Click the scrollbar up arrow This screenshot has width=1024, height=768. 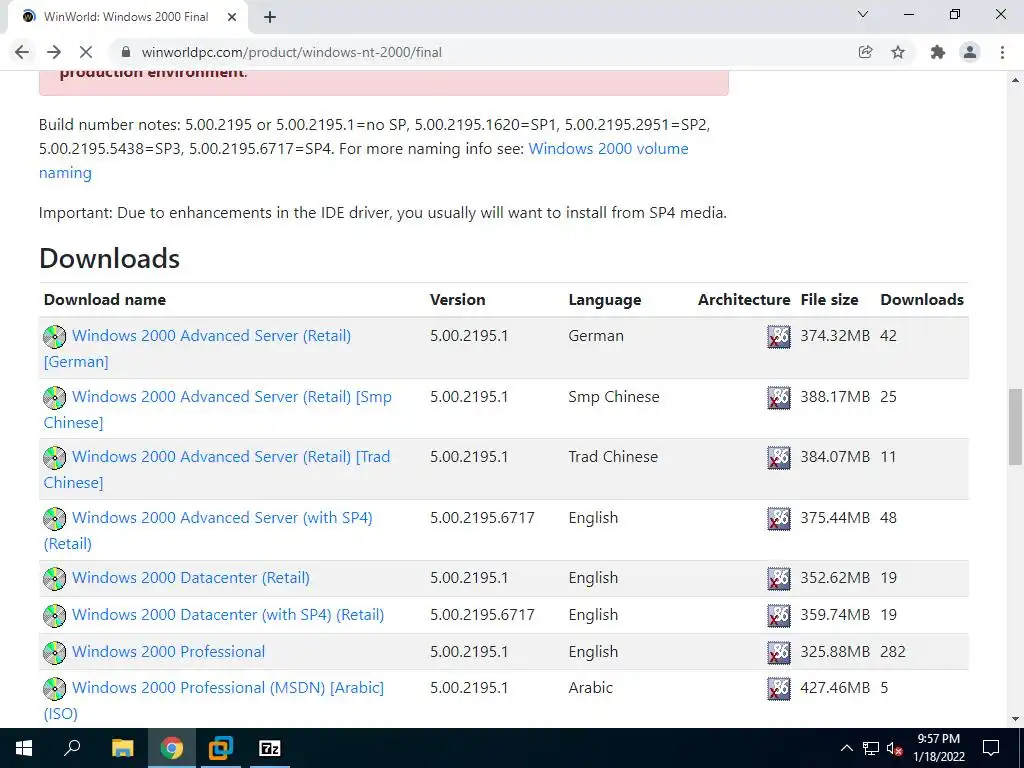tap(1015, 80)
